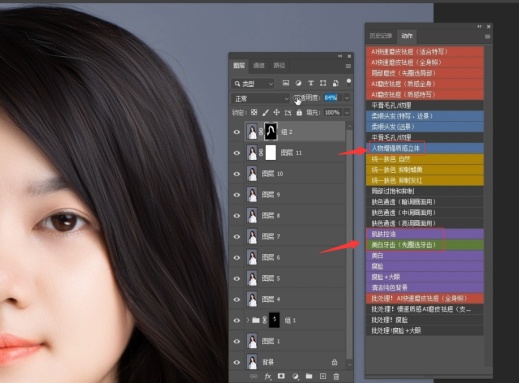Toggle the layer filtering on/off switch
Image resolution: width=519 pixels, height=383 pixels.
348,82
